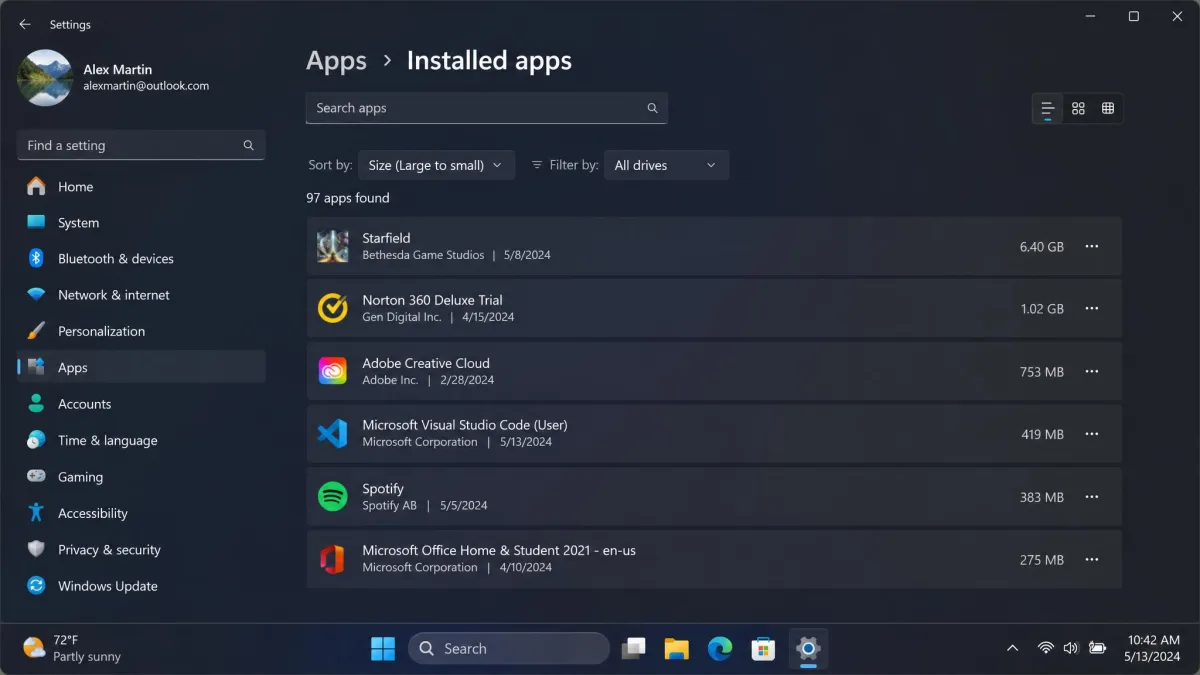
Task: Open the Sort by Size dropdown
Action: click(x=437, y=165)
